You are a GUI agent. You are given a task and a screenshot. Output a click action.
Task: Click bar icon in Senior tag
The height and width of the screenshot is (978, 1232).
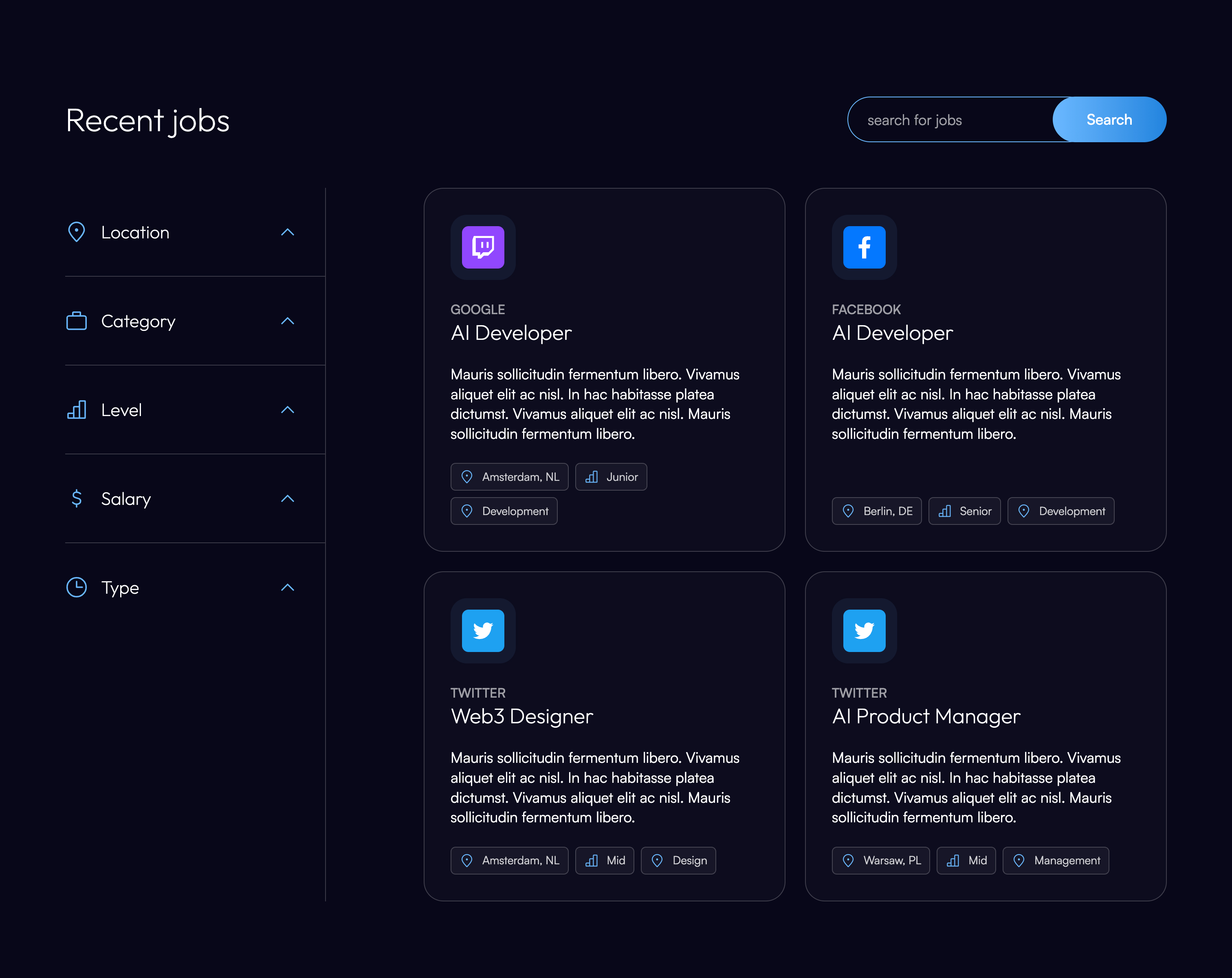(944, 511)
